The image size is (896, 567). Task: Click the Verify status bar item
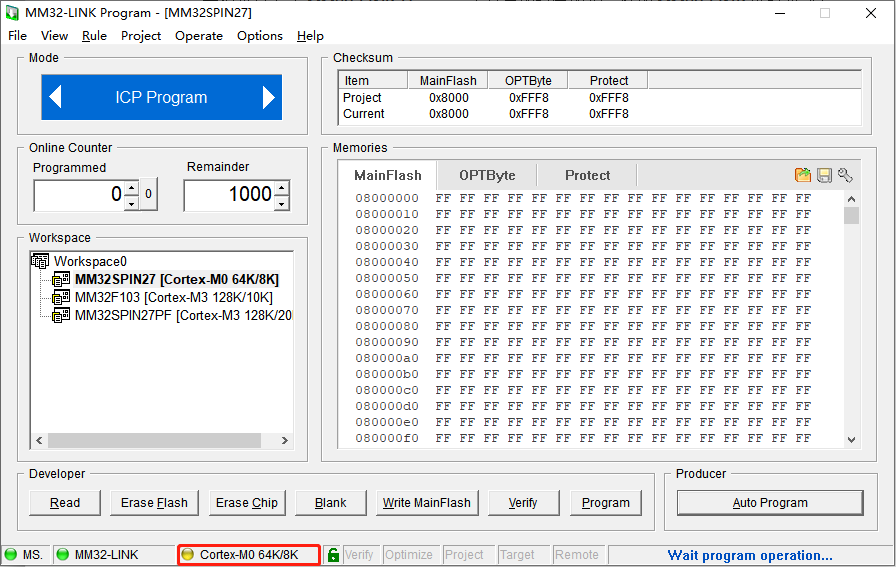coord(359,554)
